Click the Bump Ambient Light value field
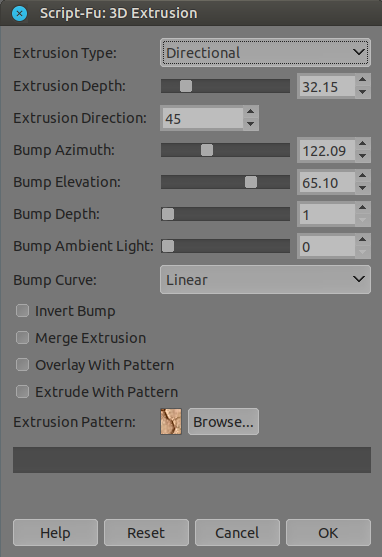The width and height of the screenshot is (382, 557). 327,246
